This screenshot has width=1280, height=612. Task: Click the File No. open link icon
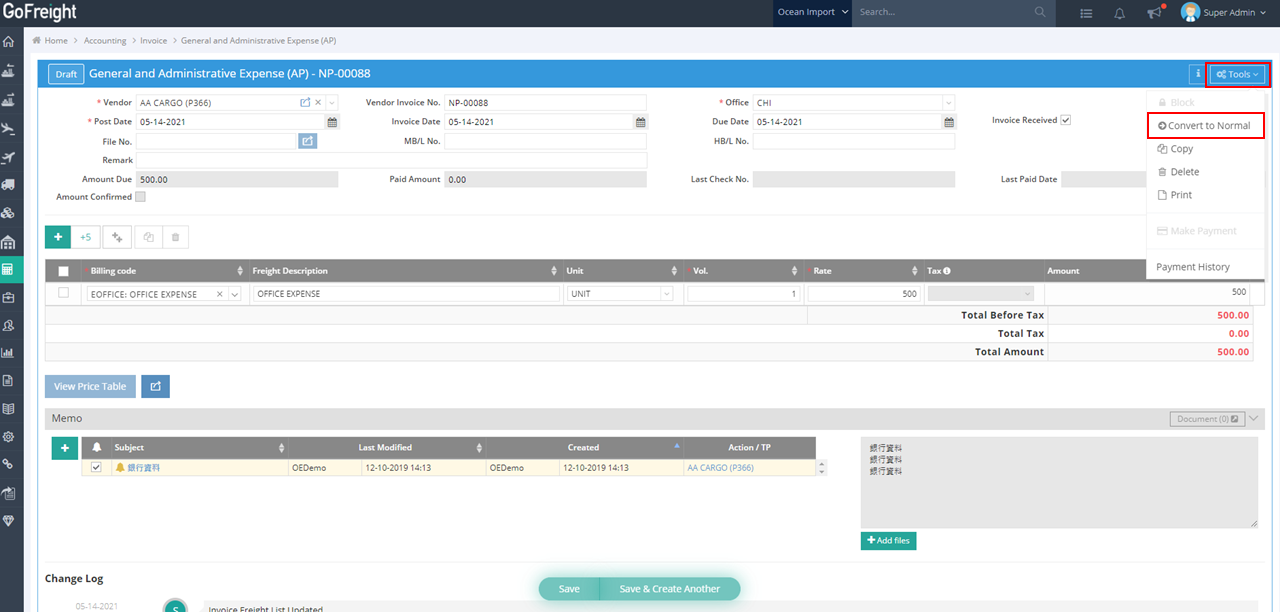pyautogui.click(x=308, y=141)
